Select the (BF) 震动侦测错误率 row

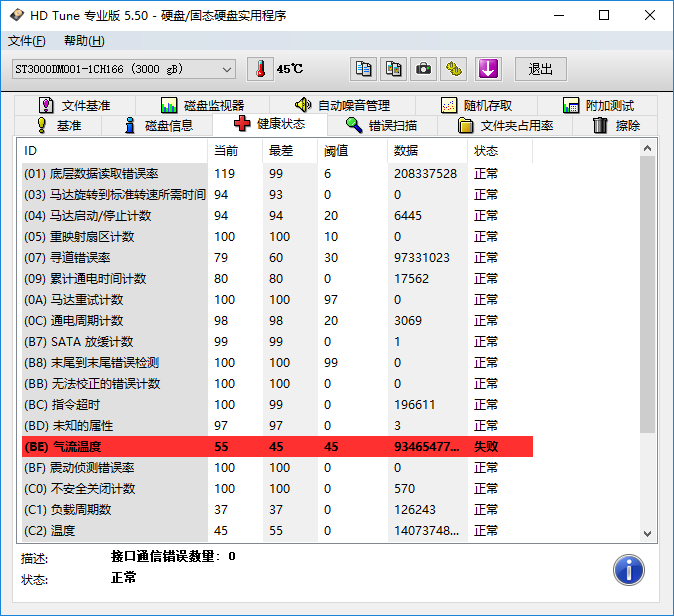pos(277,468)
